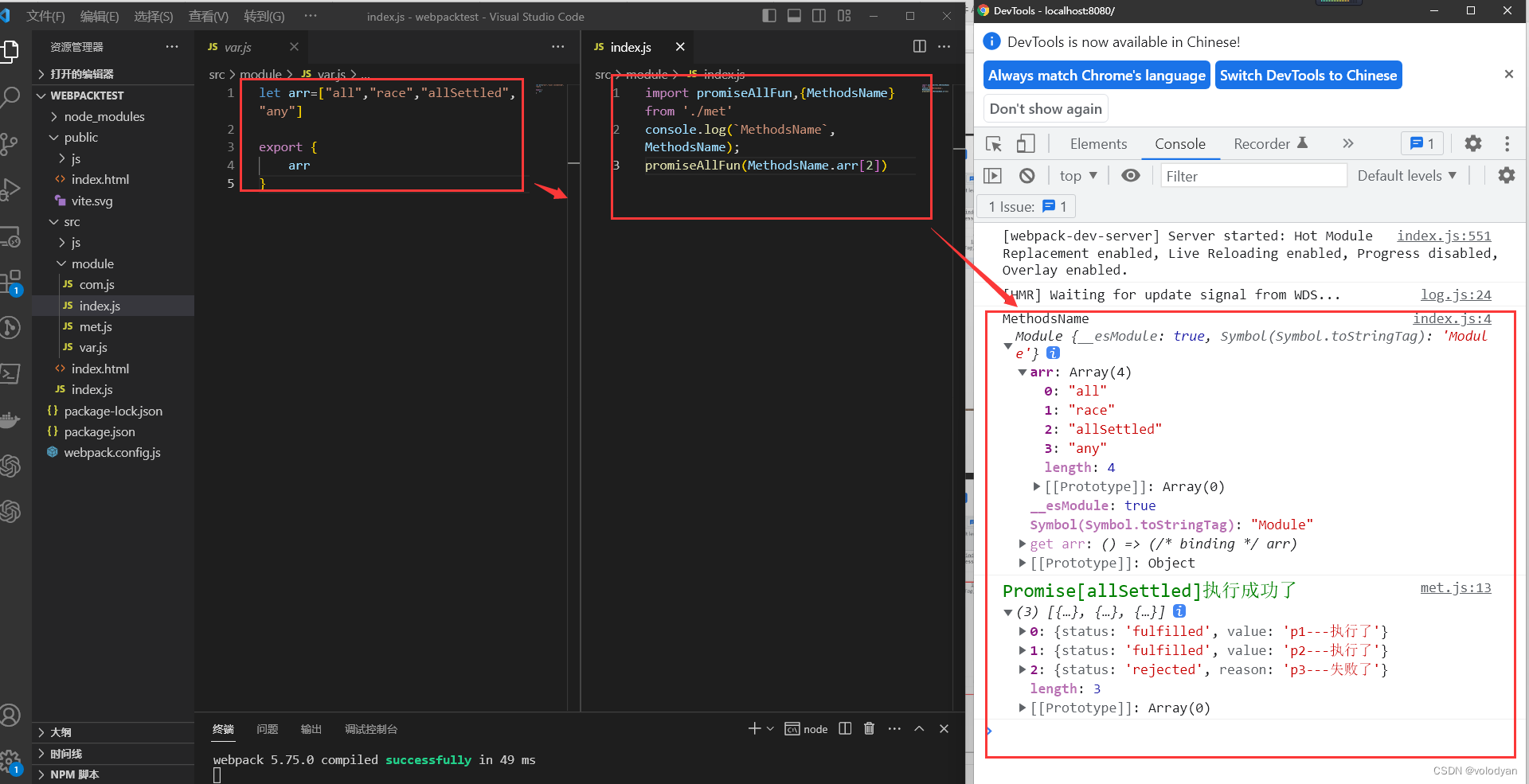Open the 文件 menu in VS Code
The image size is (1529, 784).
tap(45, 16)
